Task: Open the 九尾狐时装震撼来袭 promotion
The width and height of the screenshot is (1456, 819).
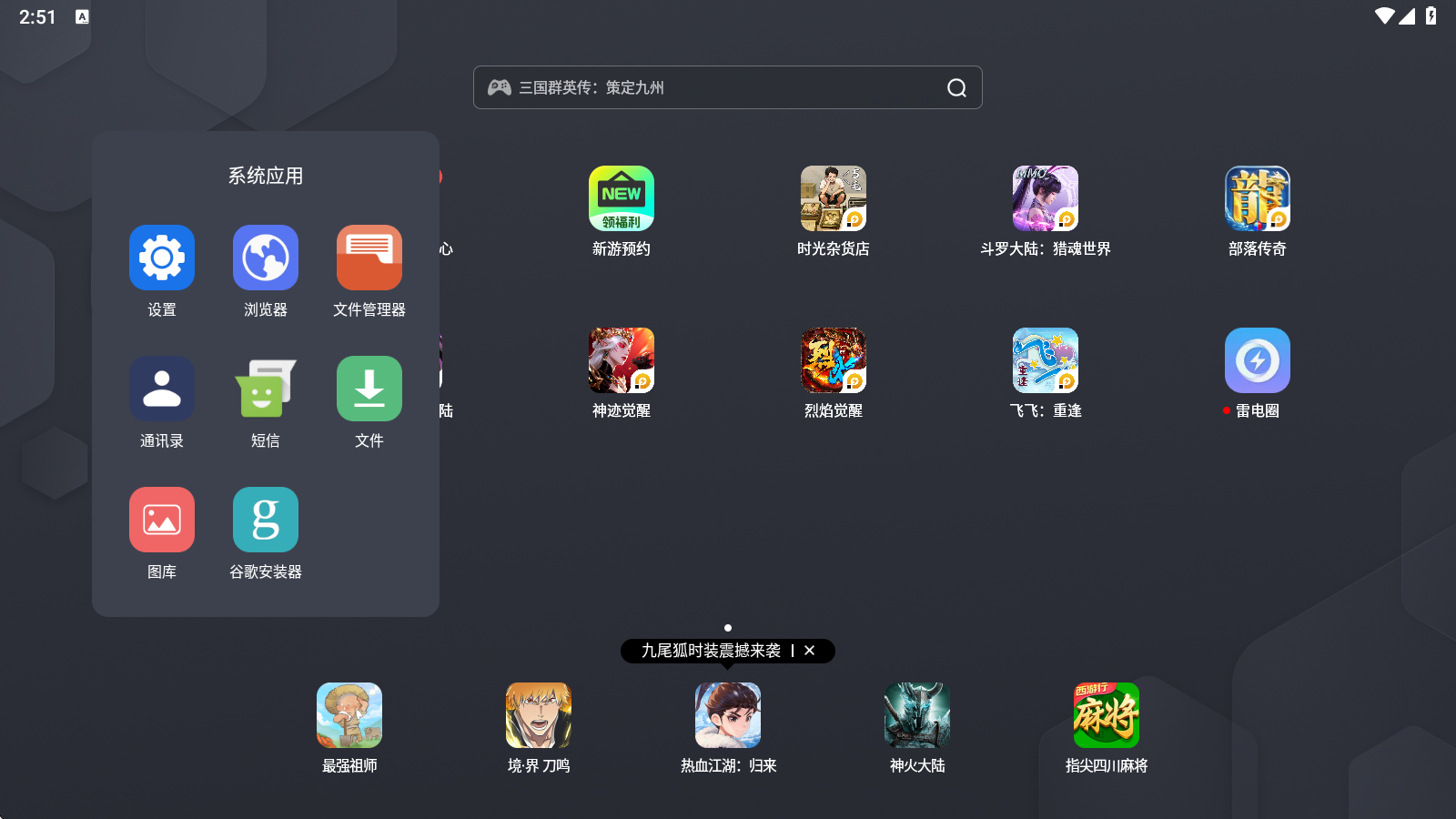Action: point(711,651)
